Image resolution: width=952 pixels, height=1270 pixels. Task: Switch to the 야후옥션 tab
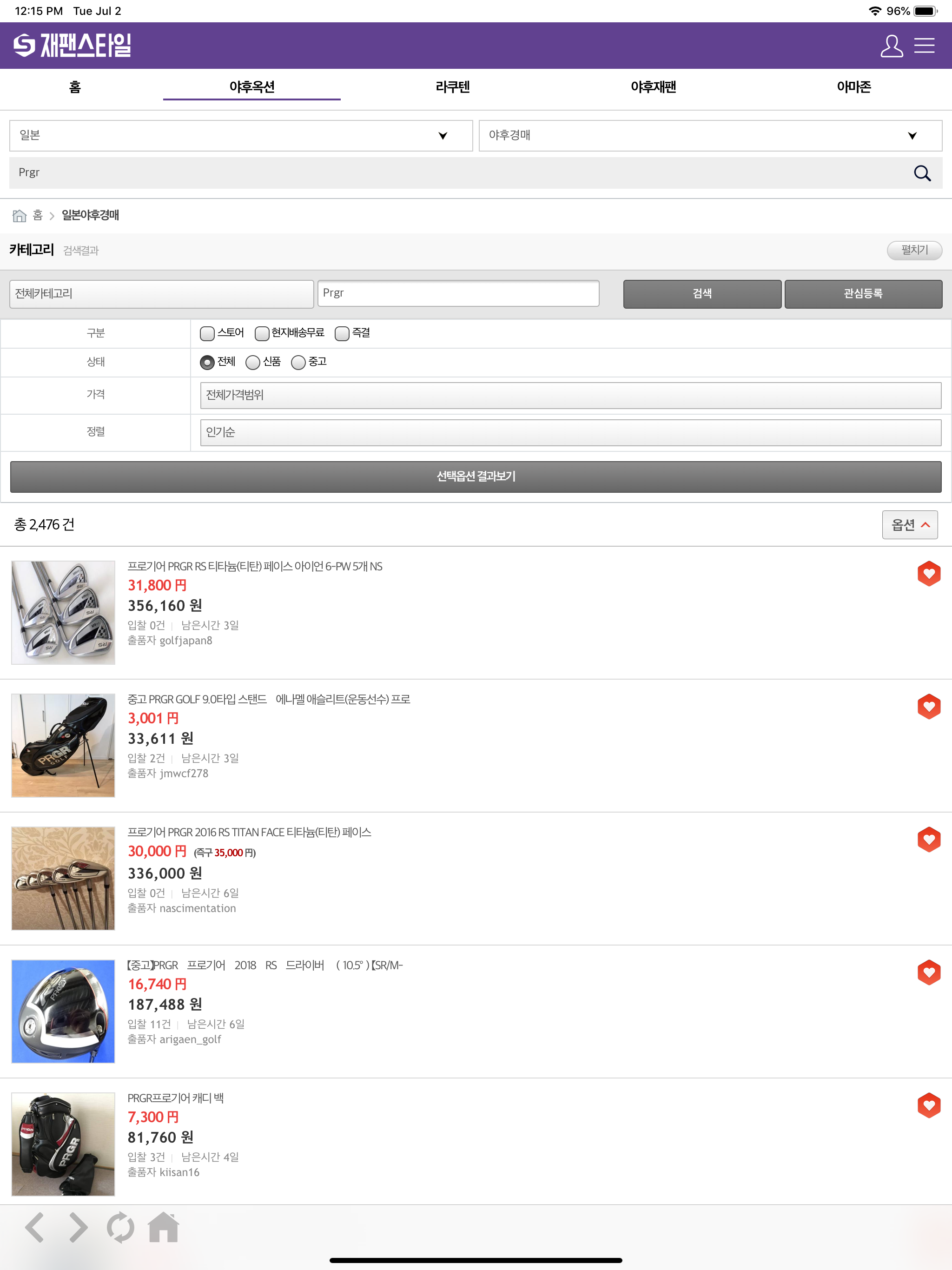coord(251,87)
